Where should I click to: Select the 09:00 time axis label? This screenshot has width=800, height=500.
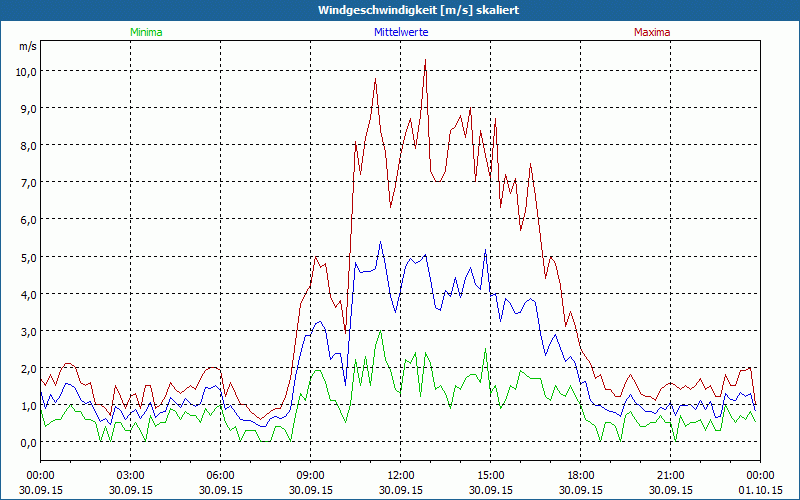(x=311, y=475)
